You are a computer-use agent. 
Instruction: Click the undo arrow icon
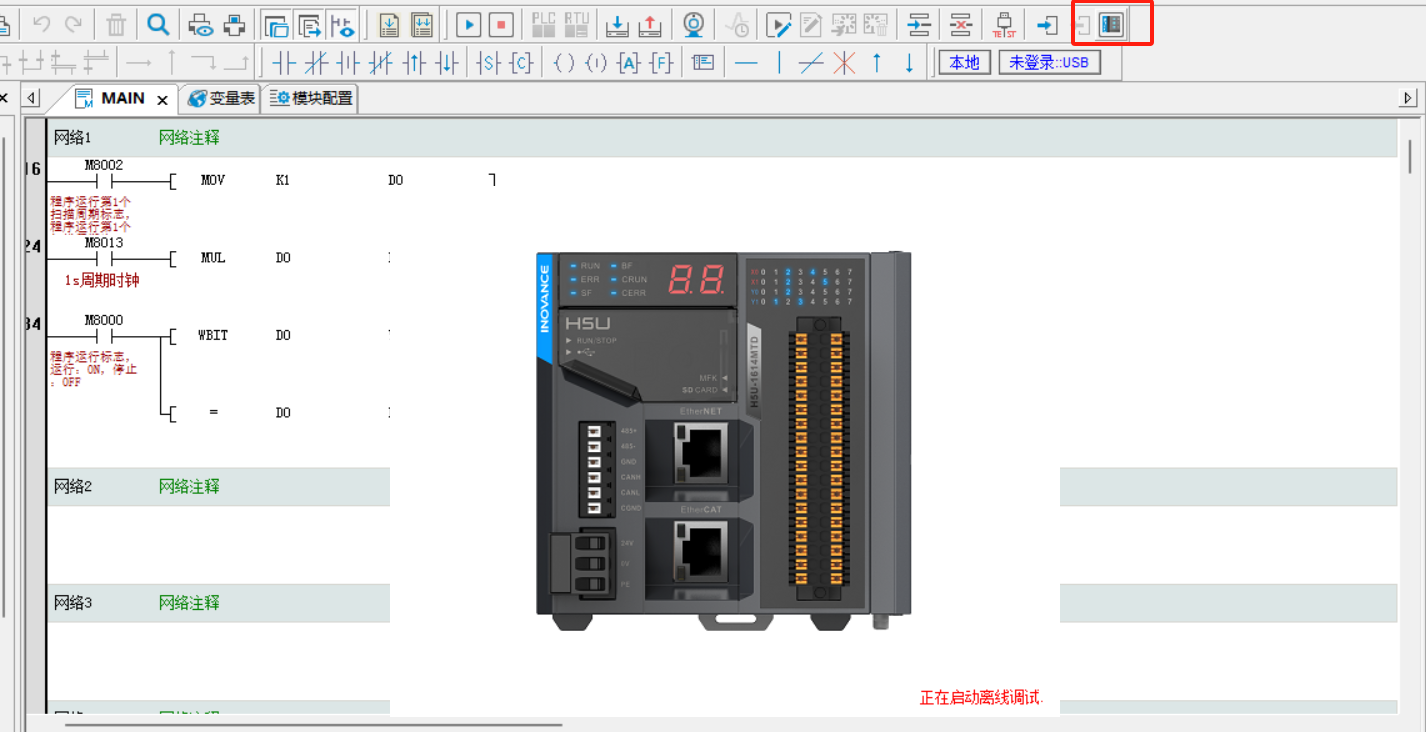(42, 24)
